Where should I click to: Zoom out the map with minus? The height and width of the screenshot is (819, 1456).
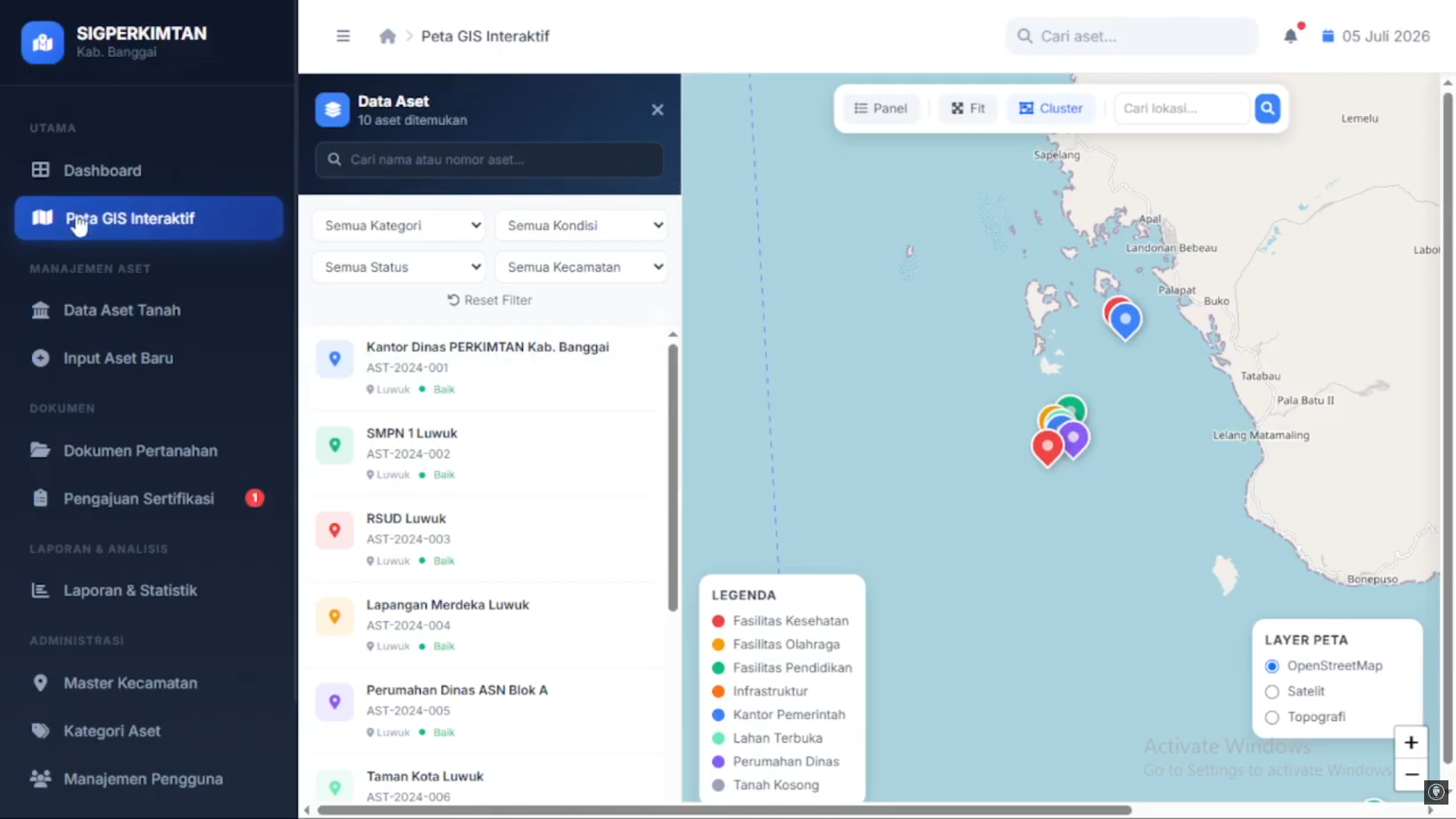(x=1410, y=774)
